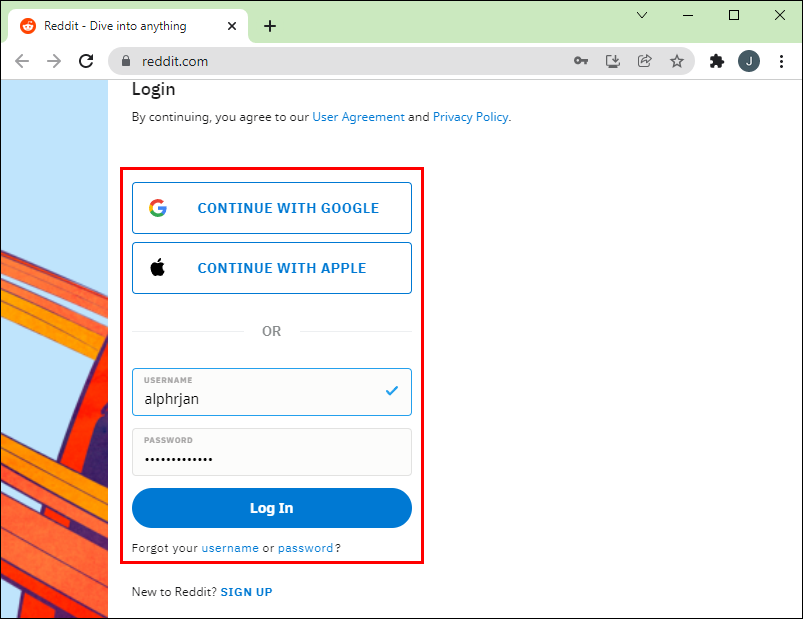Click the forgot username link

tap(230, 548)
